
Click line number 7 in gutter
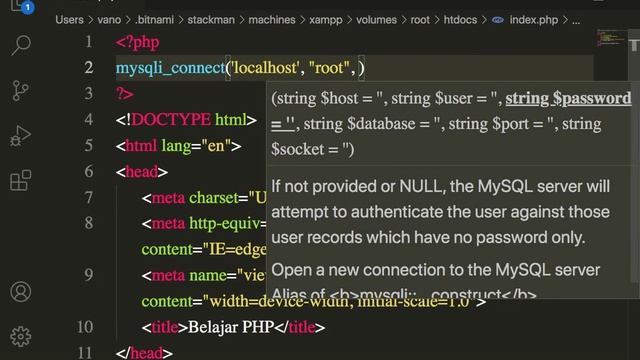(x=89, y=198)
